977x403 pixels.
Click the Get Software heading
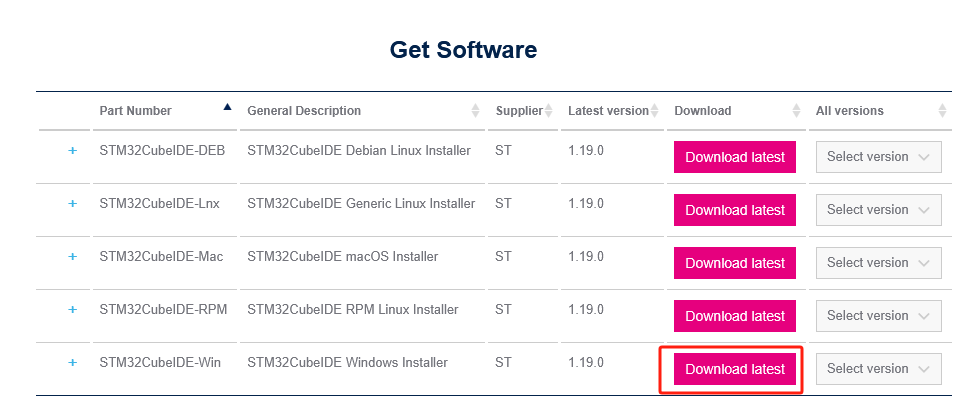(464, 49)
